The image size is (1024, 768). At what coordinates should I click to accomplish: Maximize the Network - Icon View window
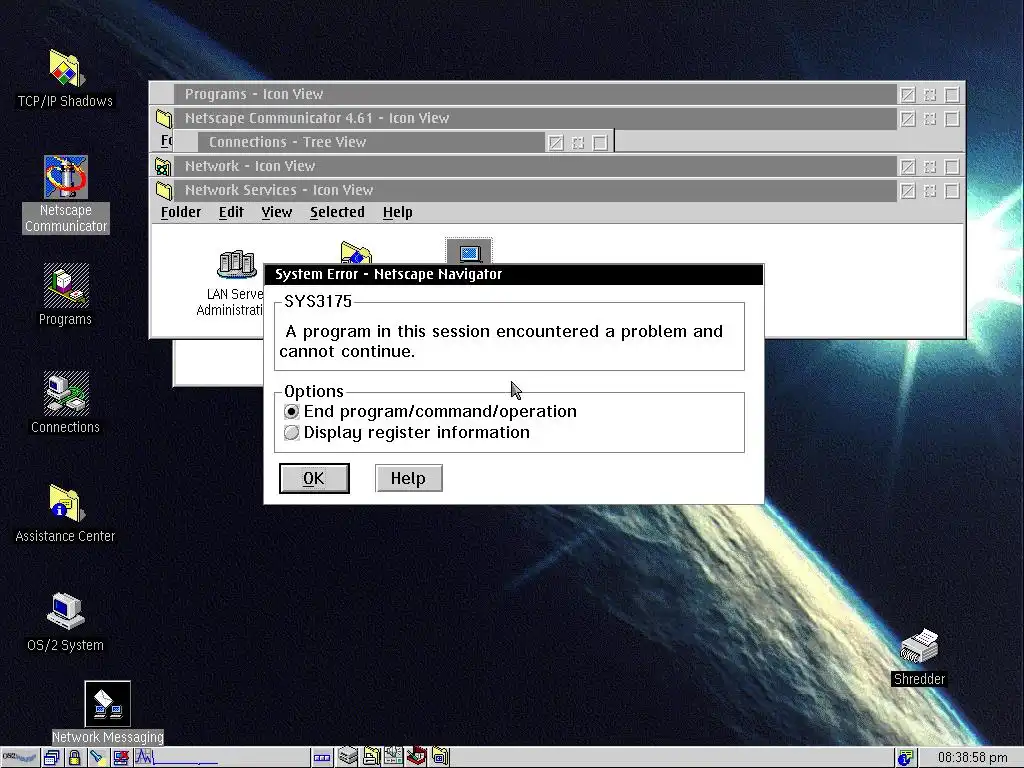pos(952,167)
